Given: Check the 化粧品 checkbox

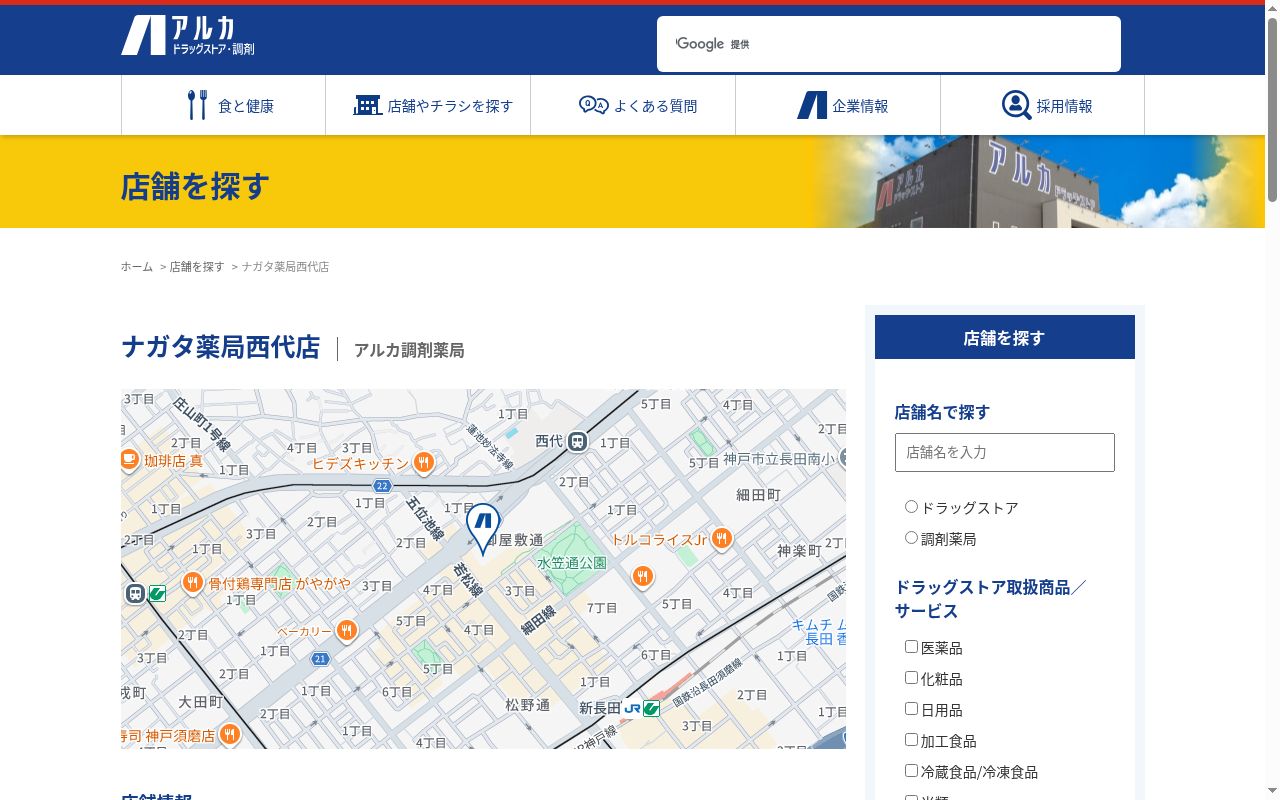Looking at the screenshot, I should (x=911, y=678).
